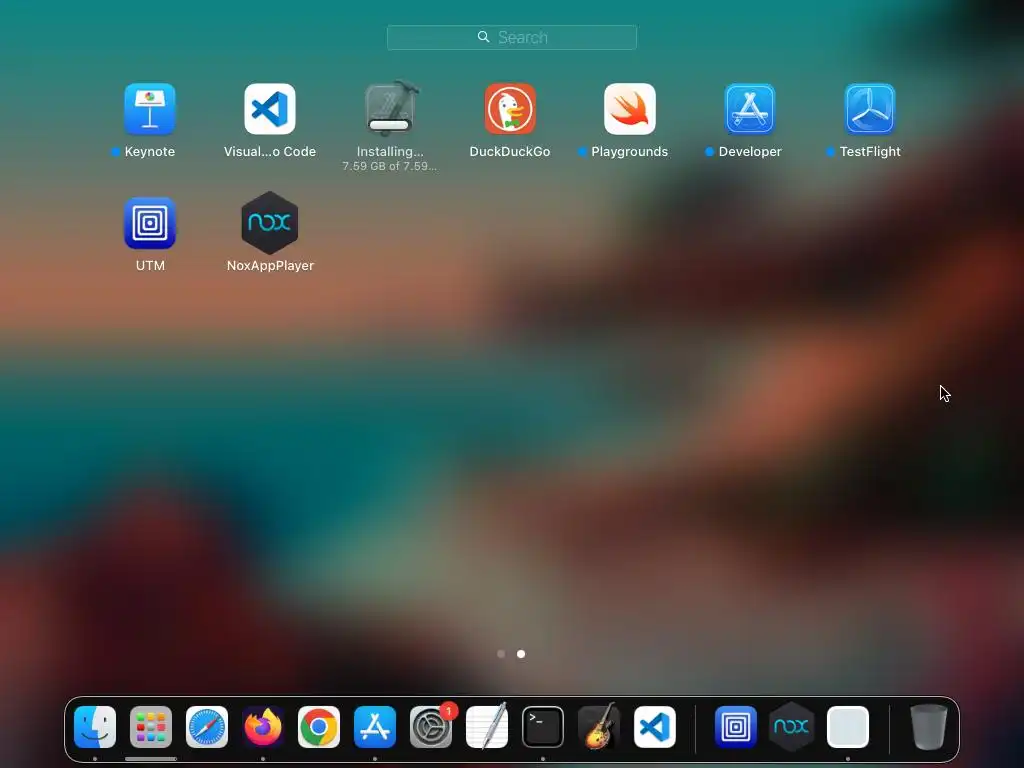
Task: Open Terminal from the Dock
Action: (543, 727)
